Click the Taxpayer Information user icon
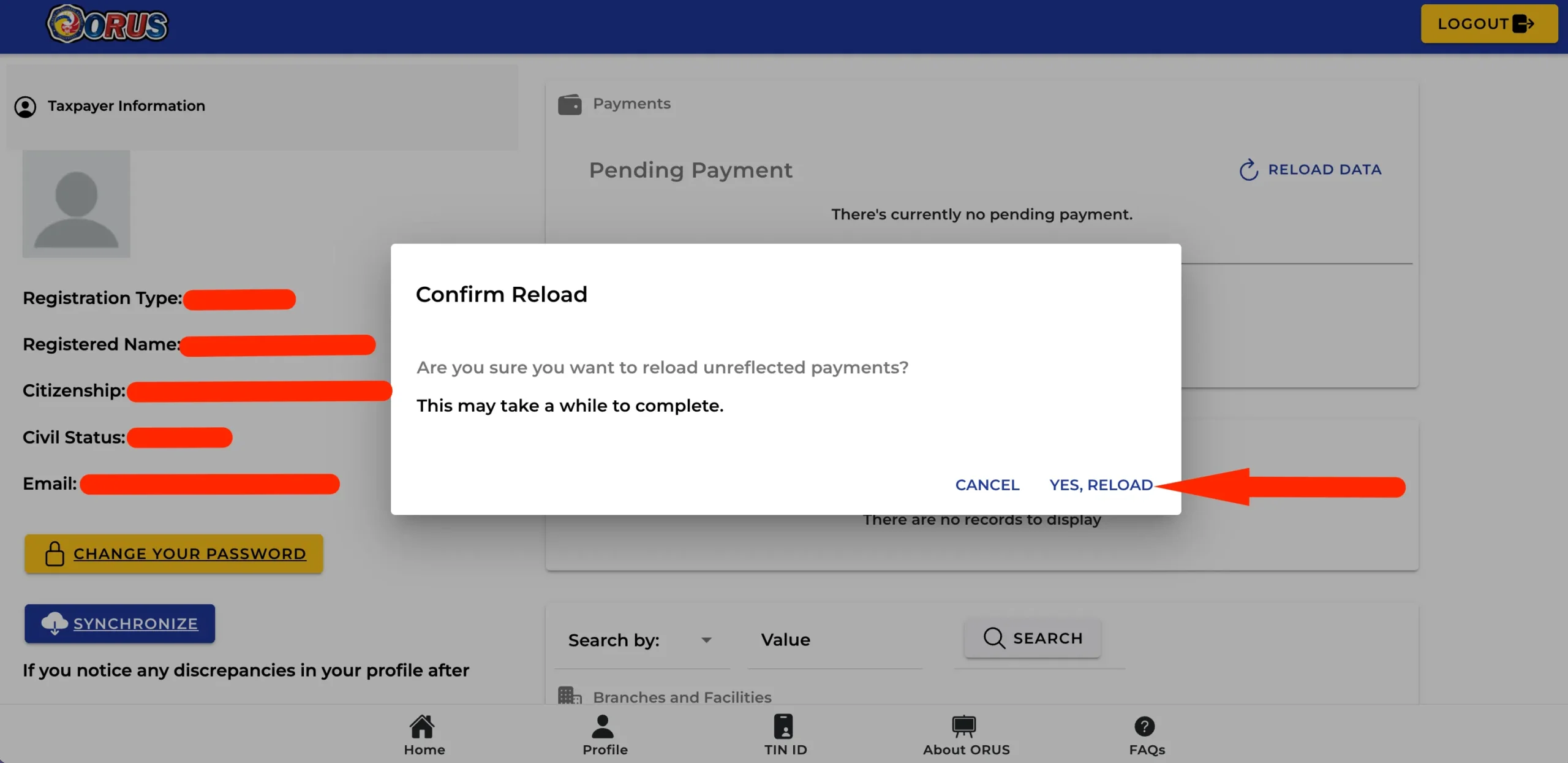 25,107
